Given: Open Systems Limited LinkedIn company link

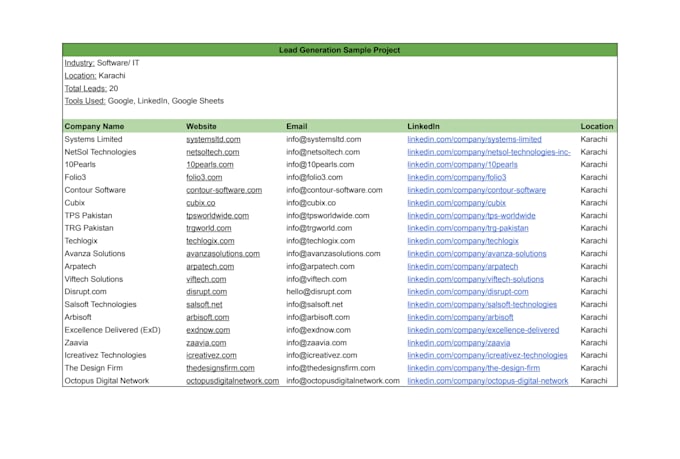Looking at the screenshot, I should [x=474, y=139].
